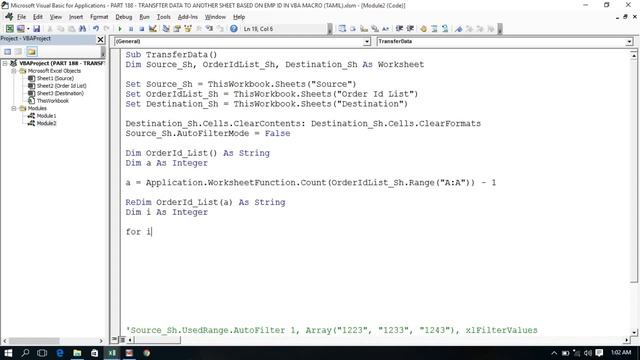The image size is (640, 360).
Task: Click View Object icon in Project panel
Action: click(18, 51)
